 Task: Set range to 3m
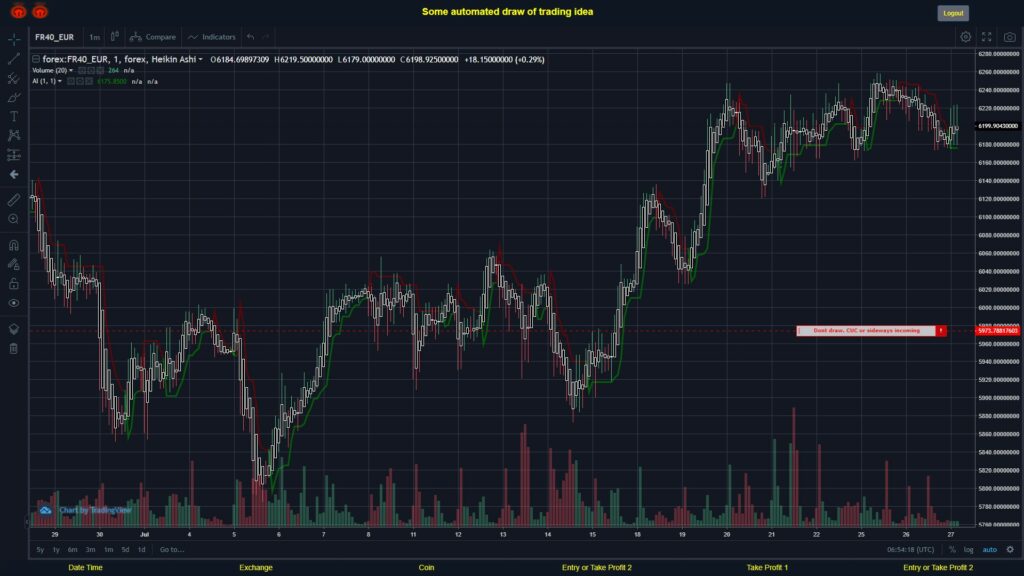click(90, 550)
